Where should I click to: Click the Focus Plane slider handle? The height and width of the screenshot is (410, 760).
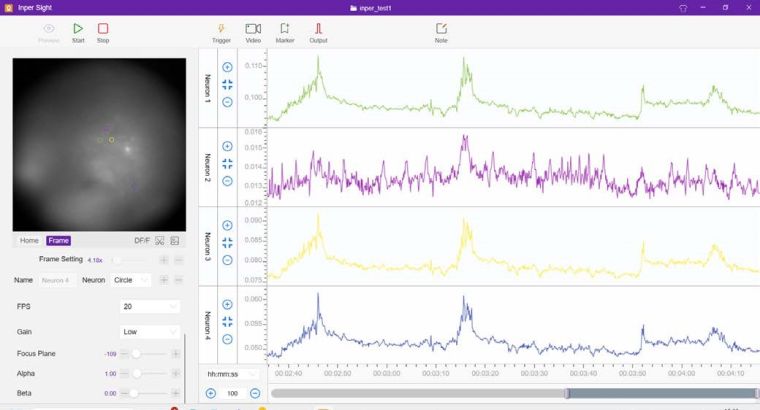[x=135, y=354]
